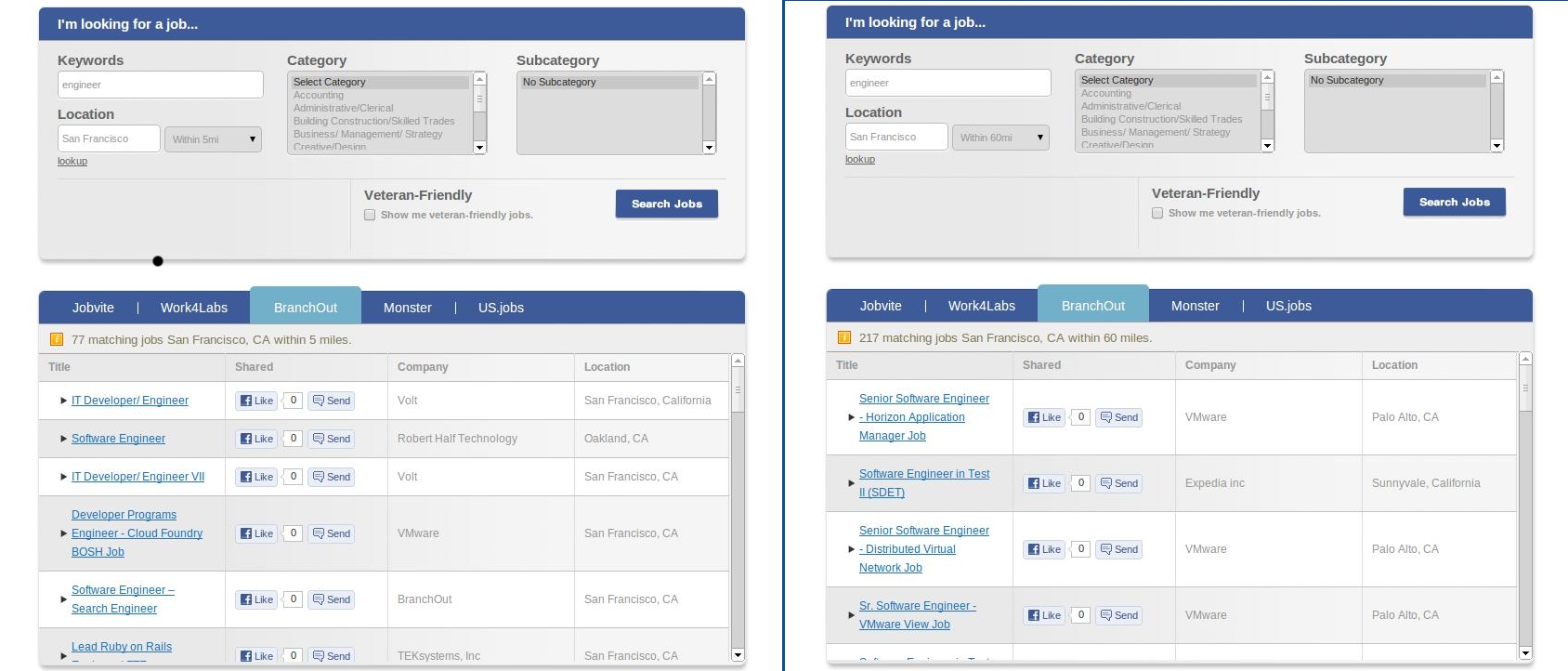Tick veteran-friendly checkbox in left panel
The height and width of the screenshot is (671, 1568).
click(x=370, y=215)
